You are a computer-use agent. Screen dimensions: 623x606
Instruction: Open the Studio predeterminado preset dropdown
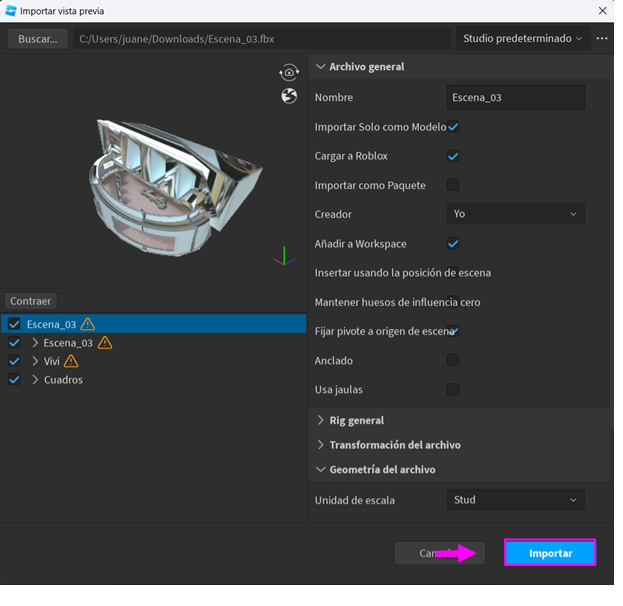pyautogui.click(x=521, y=39)
